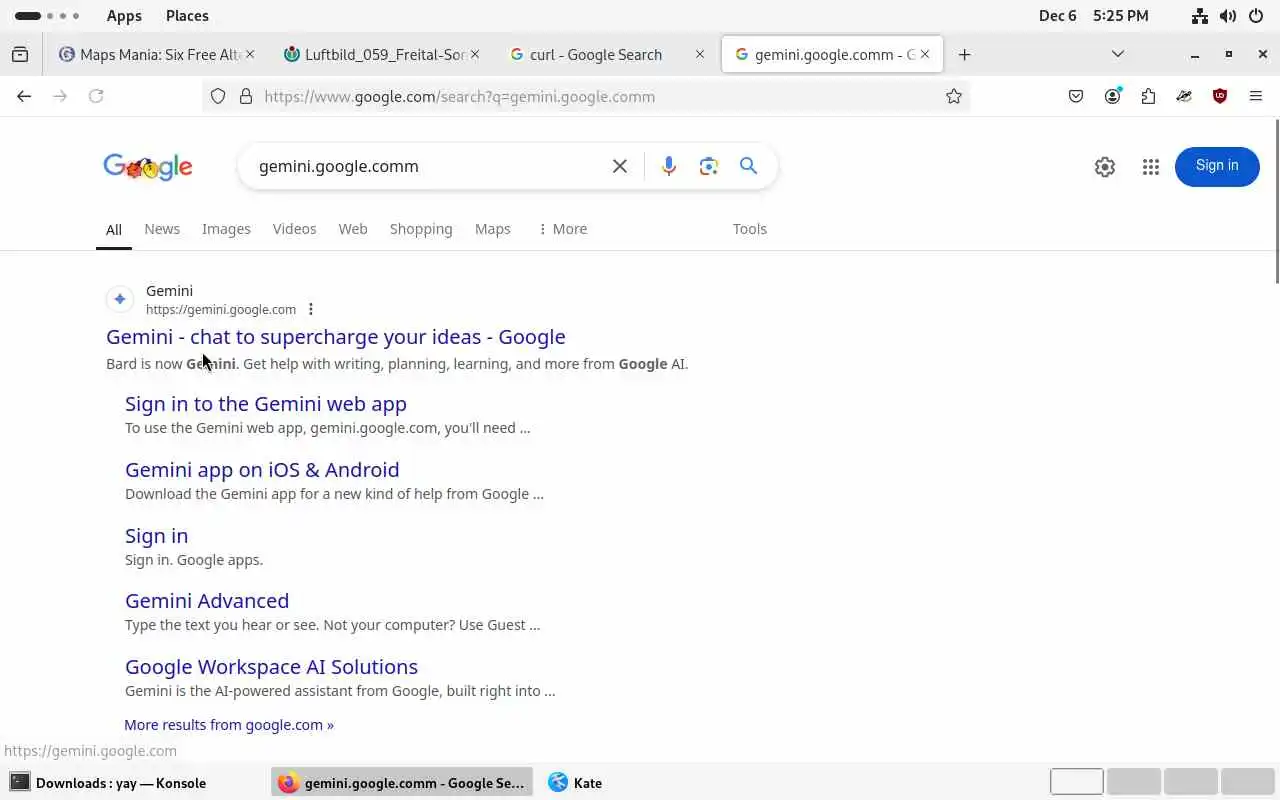Click the blue Sign in button
This screenshot has height=800, width=1280.
click(1217, 166)
